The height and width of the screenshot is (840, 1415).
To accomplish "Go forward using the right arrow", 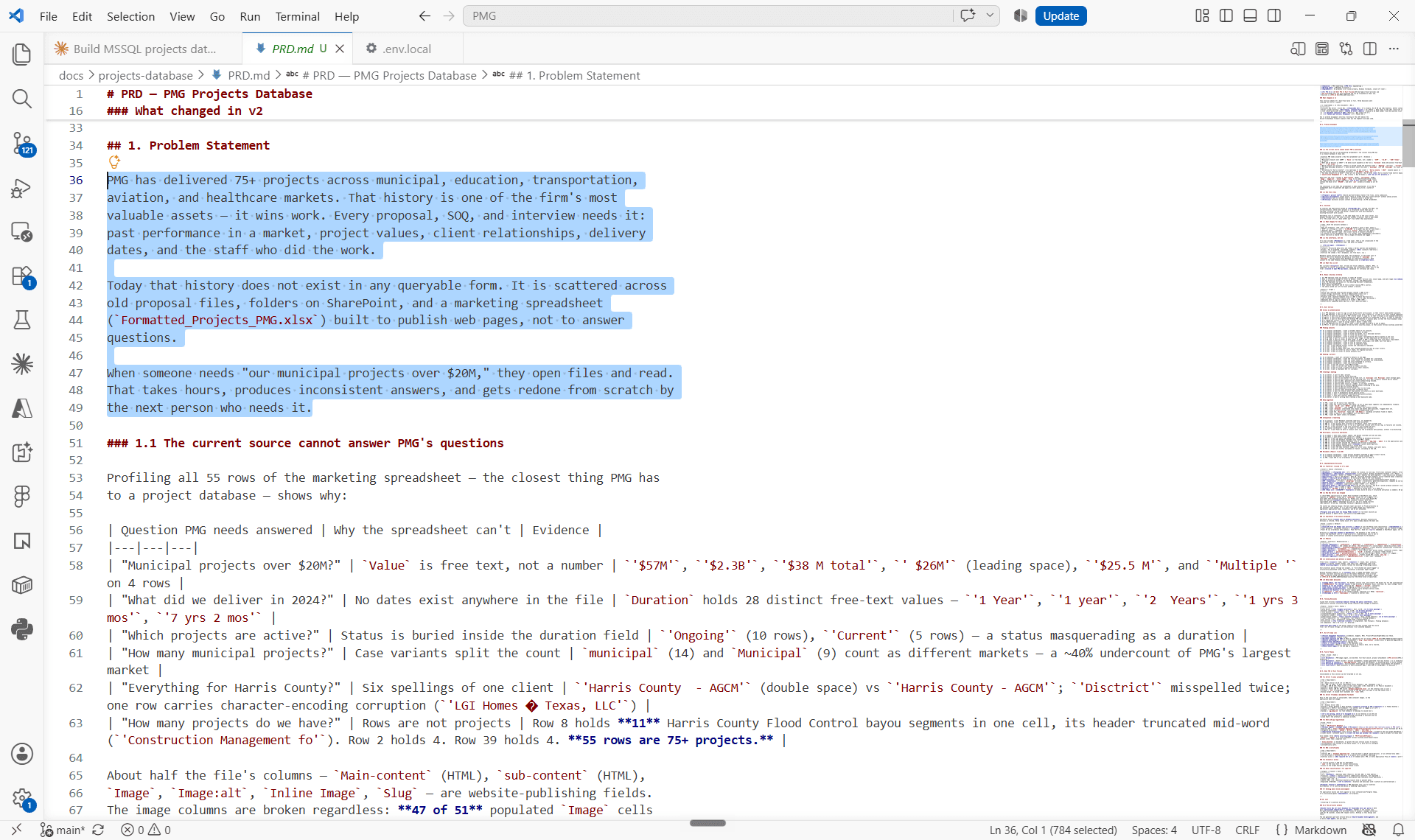I will point(449,16).
